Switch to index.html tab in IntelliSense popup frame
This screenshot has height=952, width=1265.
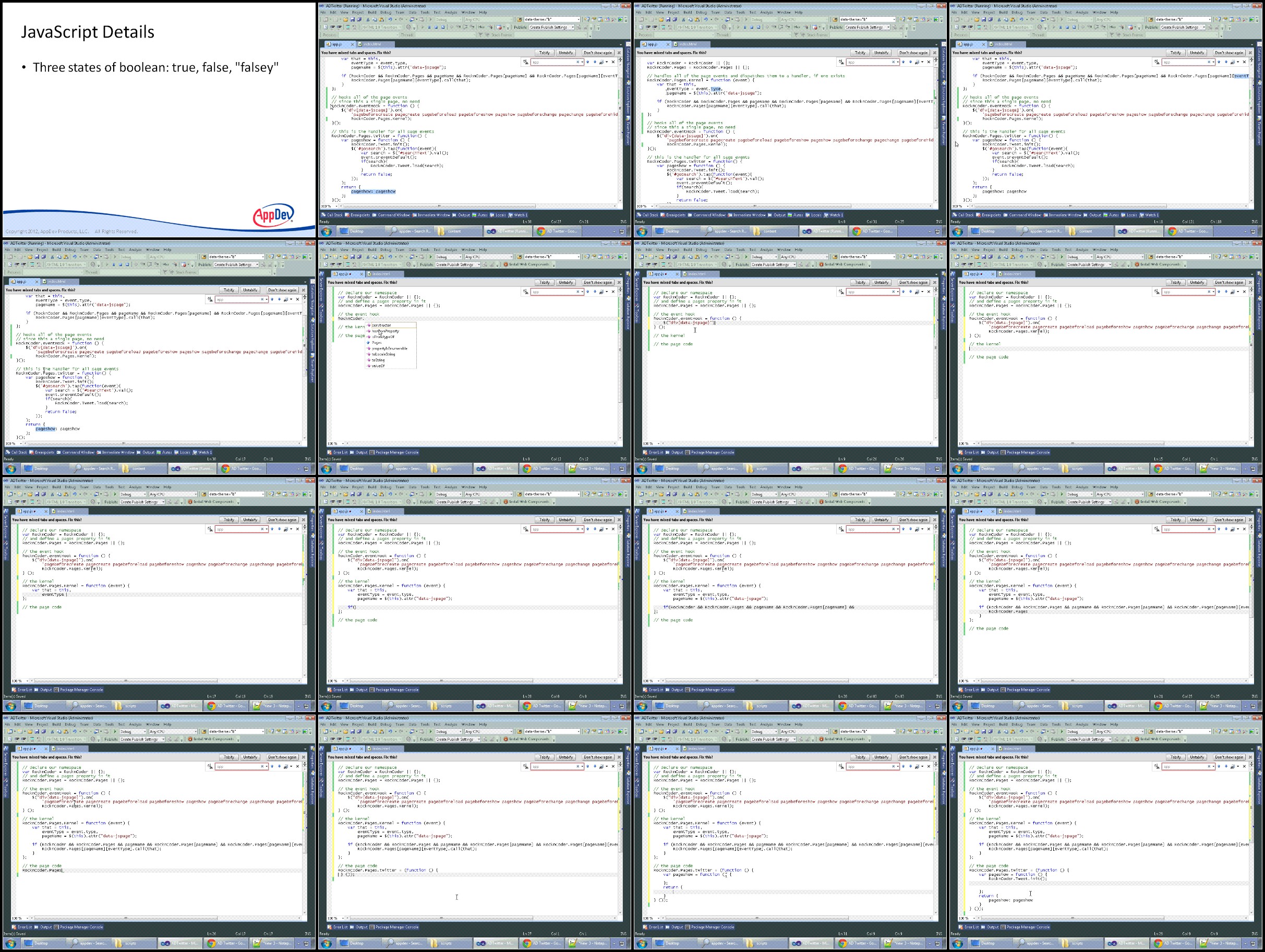(385, 274)
